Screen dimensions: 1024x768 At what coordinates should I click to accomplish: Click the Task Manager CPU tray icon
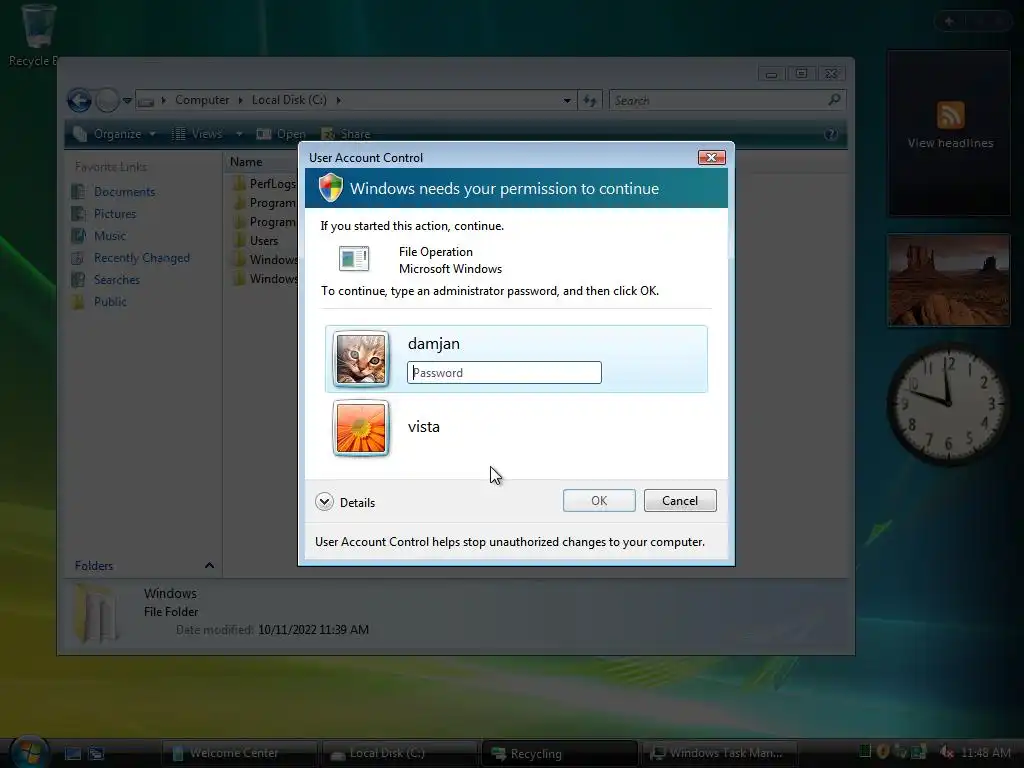point(865,752)
